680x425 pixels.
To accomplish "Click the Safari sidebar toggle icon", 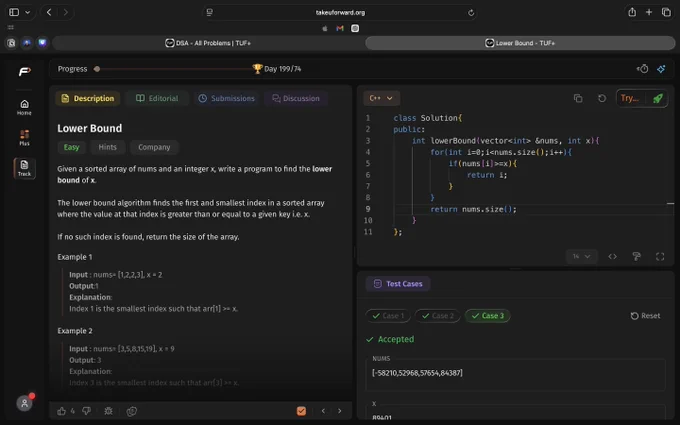I will (x=14, y=12).
